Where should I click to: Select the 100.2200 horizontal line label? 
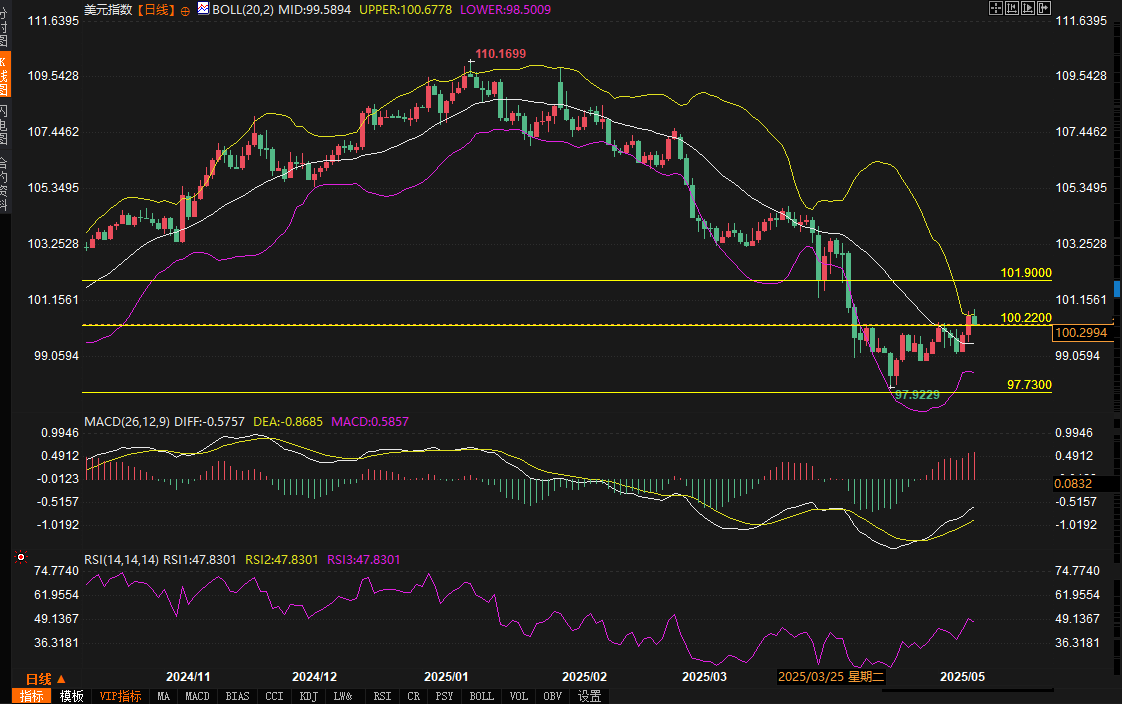[x=1026, y=318]
